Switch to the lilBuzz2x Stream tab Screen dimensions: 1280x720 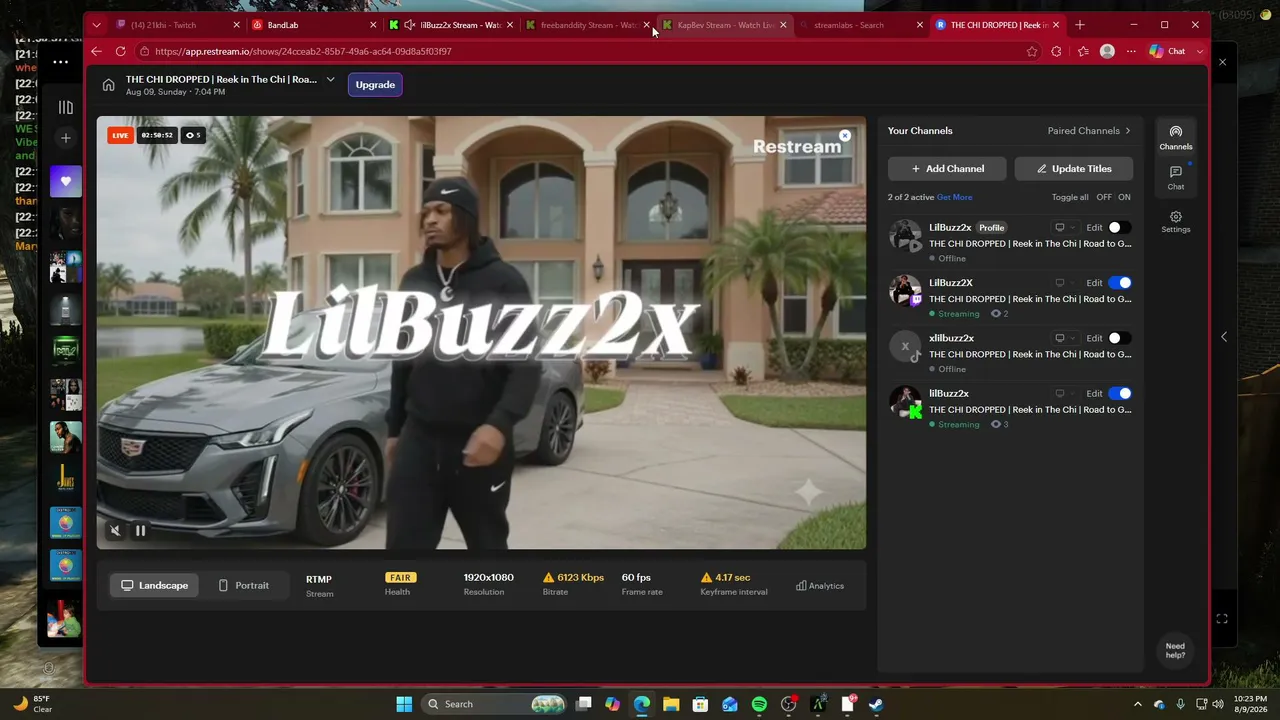(x=451, y=25)
